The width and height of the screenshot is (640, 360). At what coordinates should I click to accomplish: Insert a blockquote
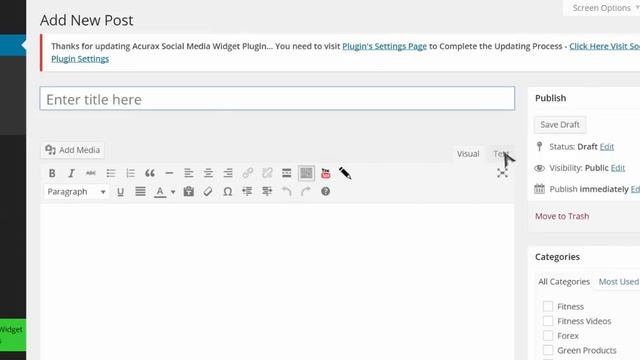[150, 173]
